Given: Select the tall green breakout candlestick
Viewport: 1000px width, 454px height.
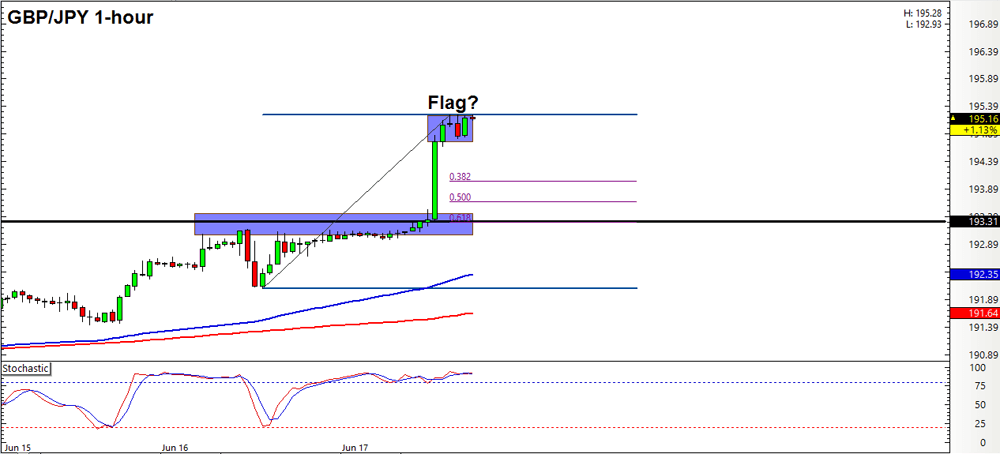Looking at the screenshot, I should click(436, 180).
